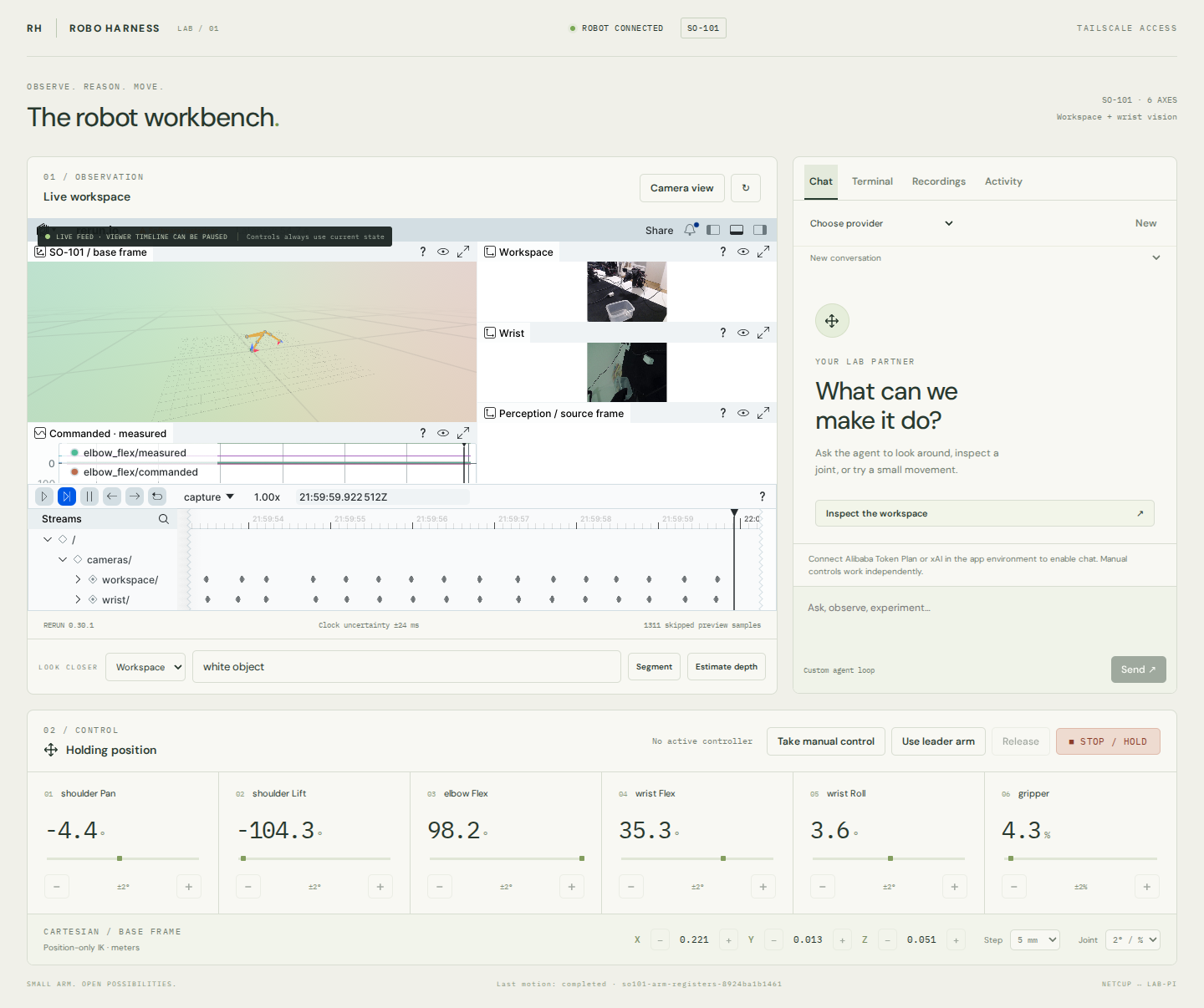Click the gripper slider handle
Screen dimensions: 1204x1008
pyautogui.click(x=1011, y=858)
